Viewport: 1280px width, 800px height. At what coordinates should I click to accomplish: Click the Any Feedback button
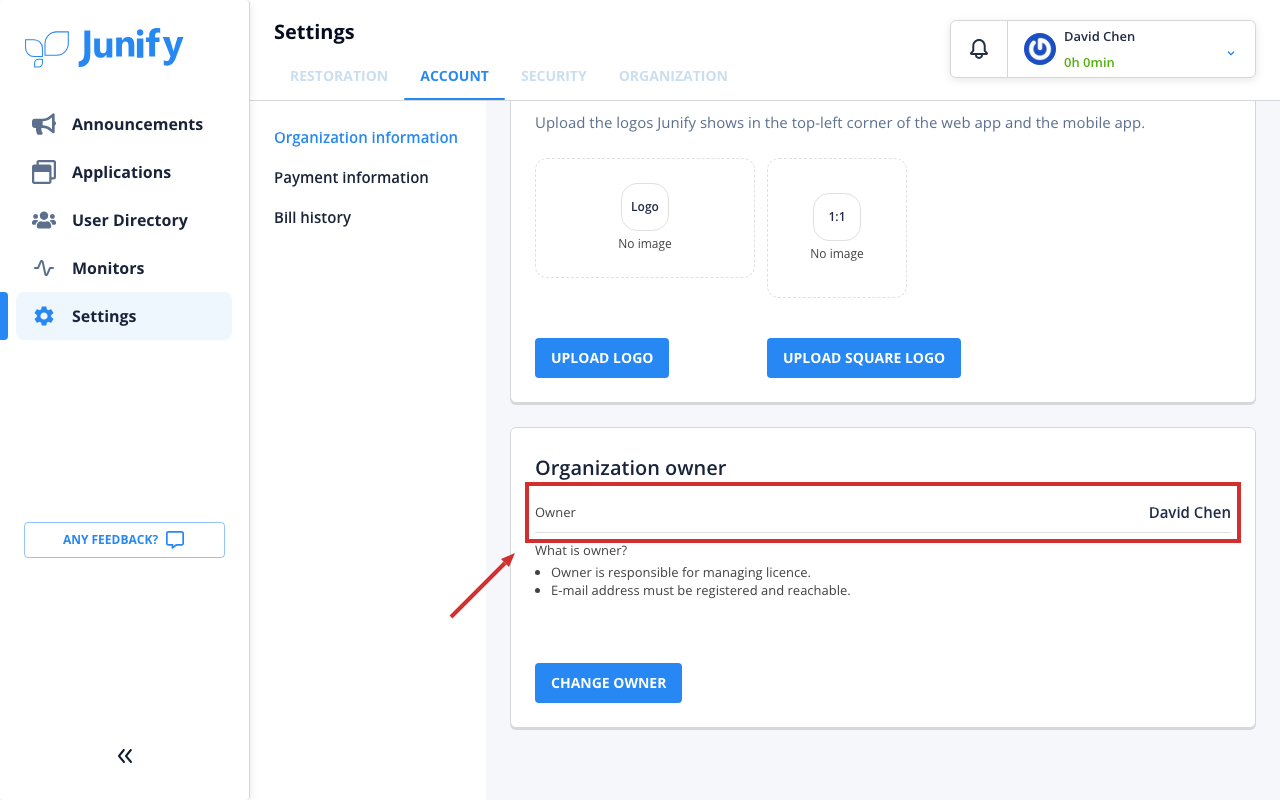tap(124, 540)
